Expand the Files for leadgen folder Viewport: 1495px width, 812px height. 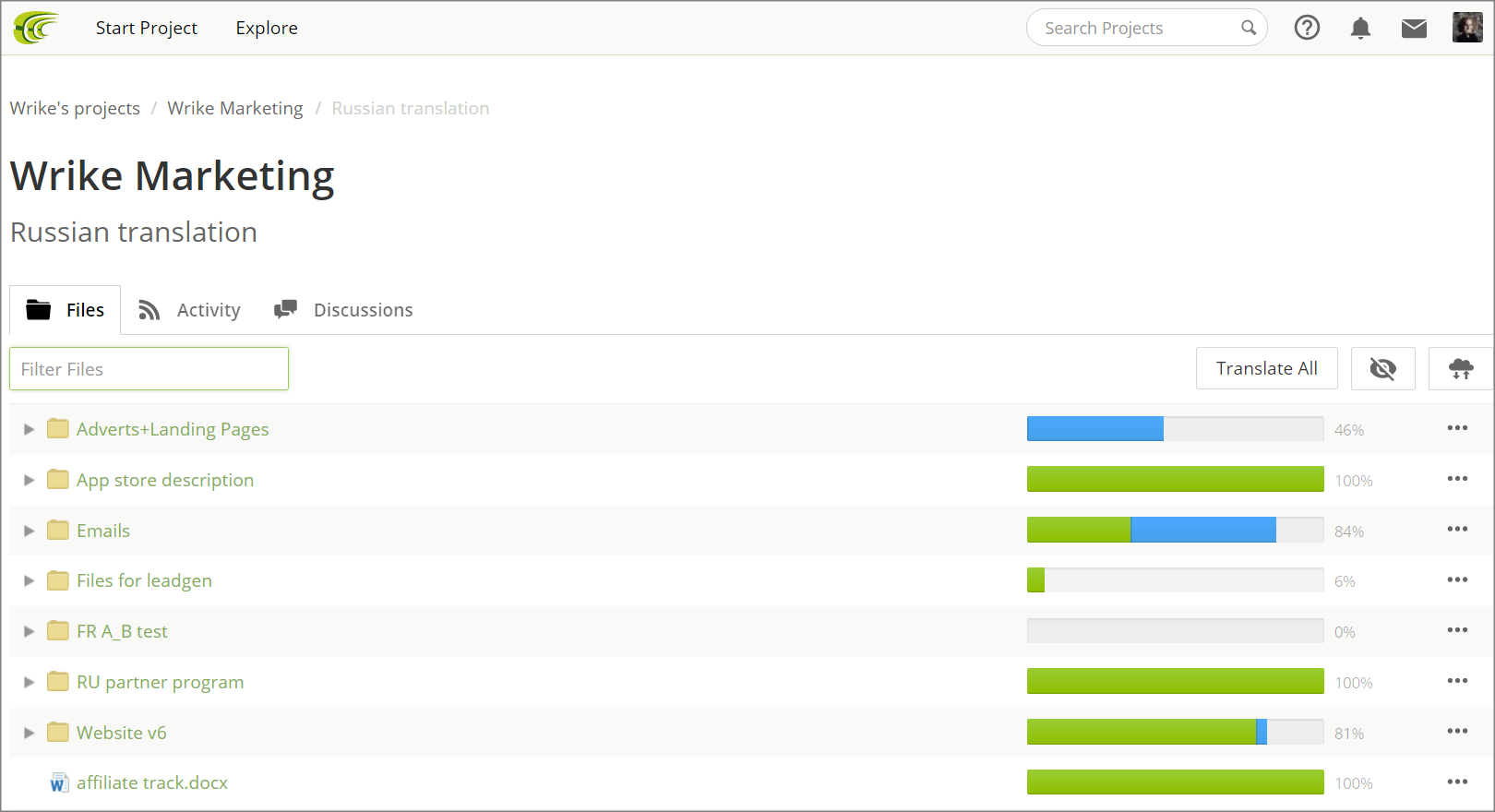pos(29,580)
